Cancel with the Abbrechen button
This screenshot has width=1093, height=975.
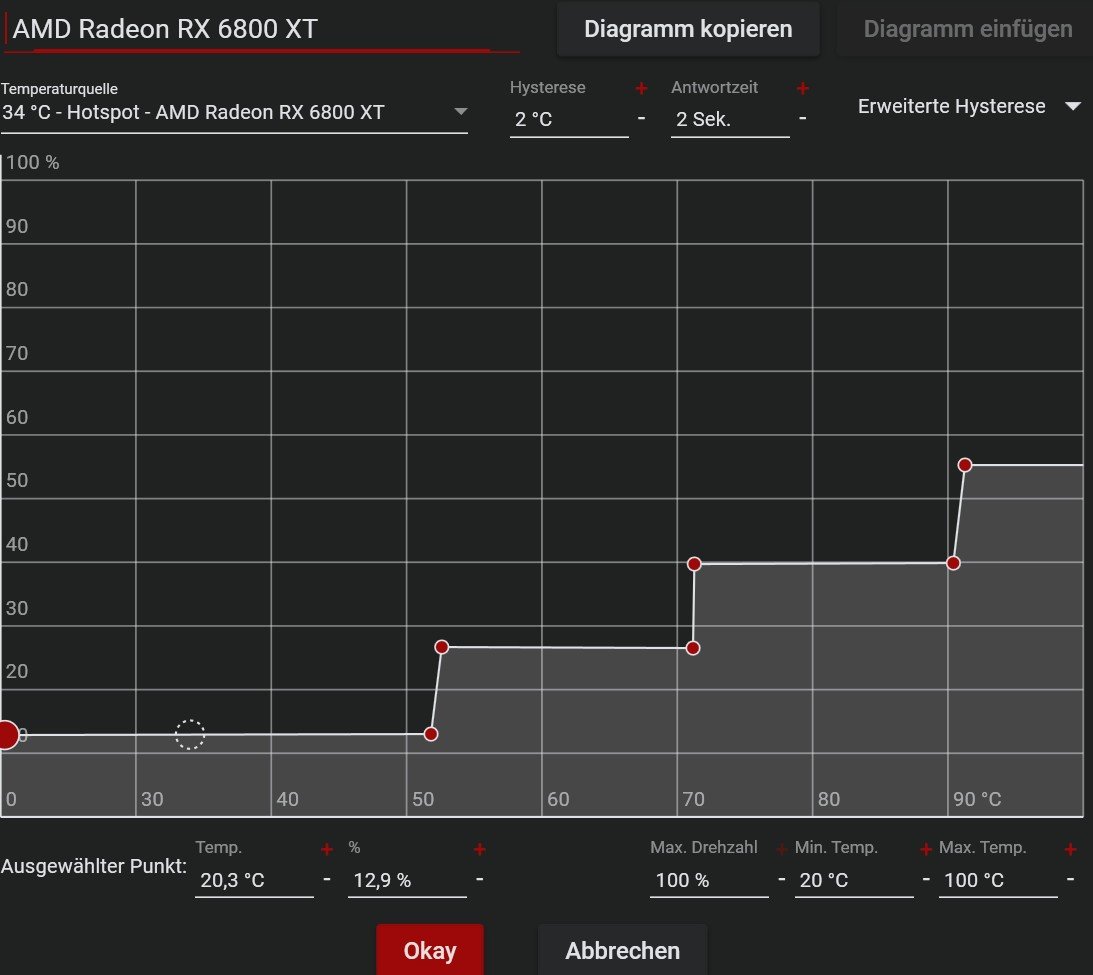click(x=622, y=950)
